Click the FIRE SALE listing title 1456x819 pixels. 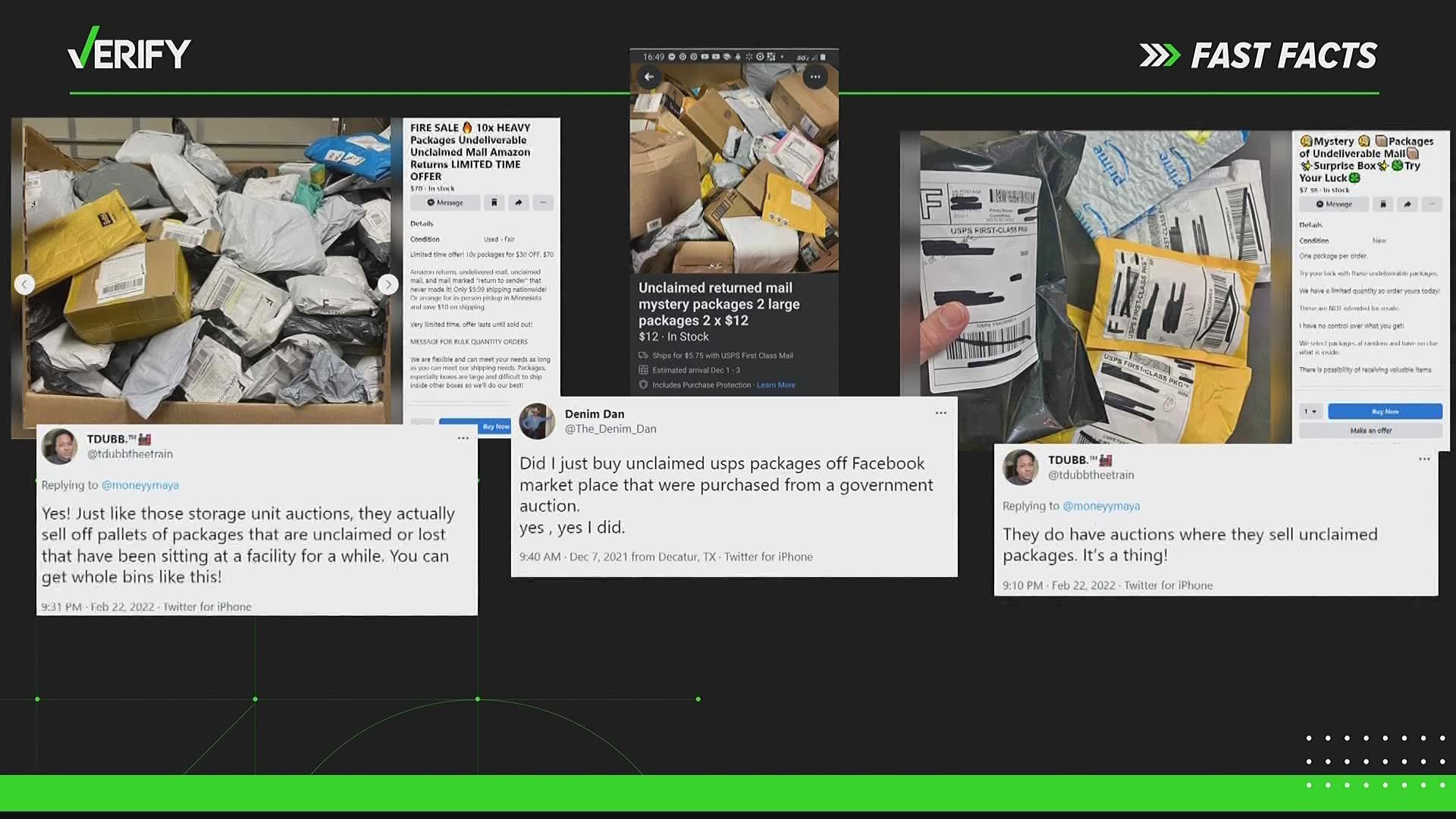click(470, 152)
